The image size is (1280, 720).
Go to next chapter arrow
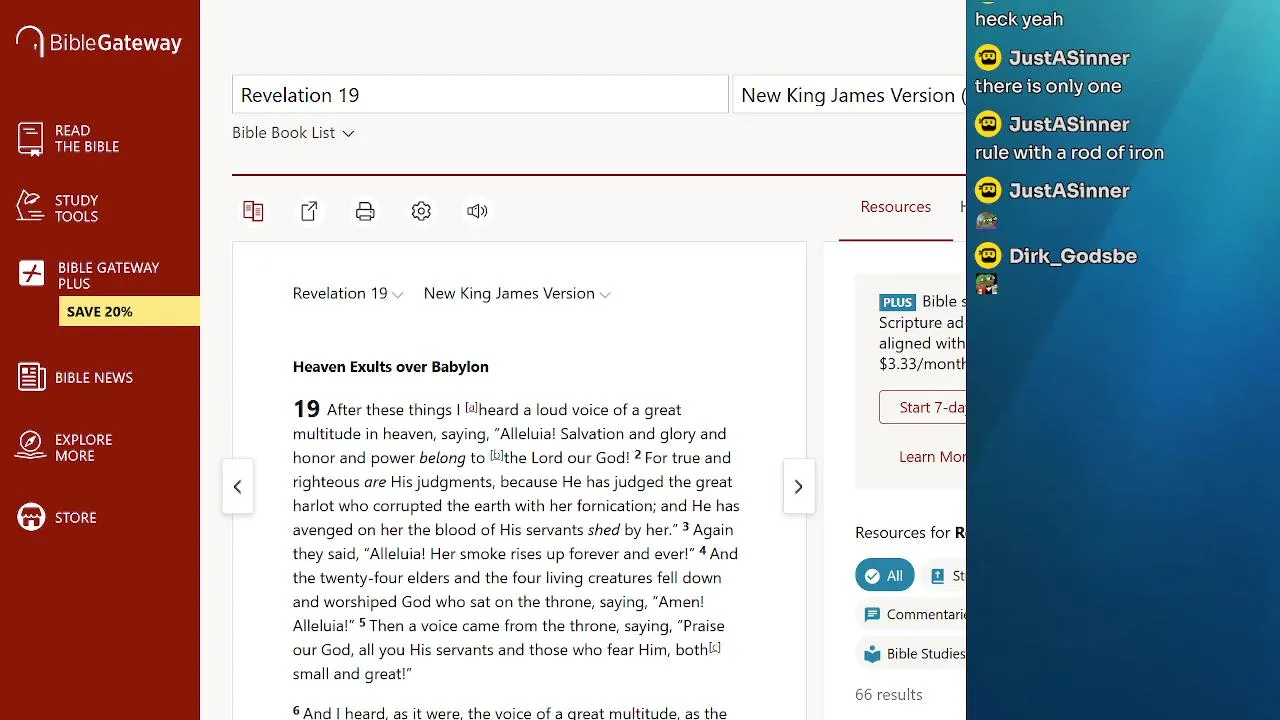coord(798,487)
